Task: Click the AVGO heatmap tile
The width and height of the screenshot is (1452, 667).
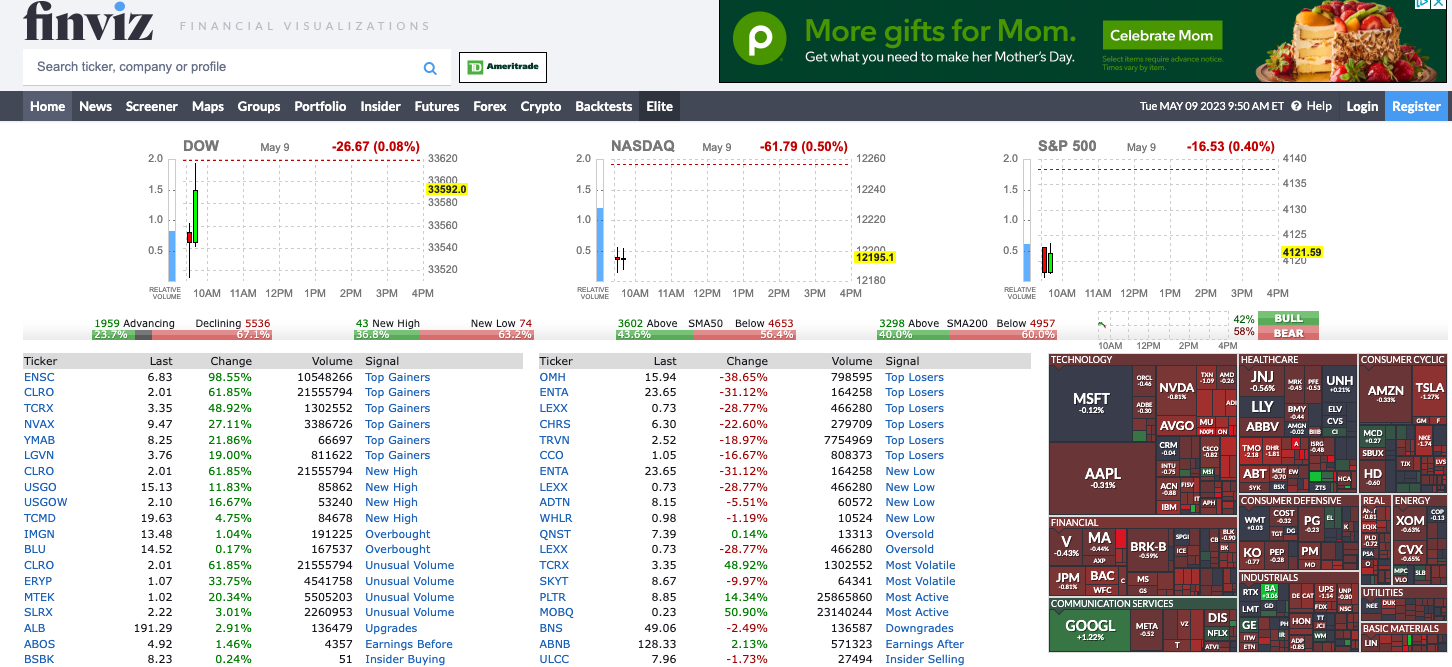Action: 1177,425
